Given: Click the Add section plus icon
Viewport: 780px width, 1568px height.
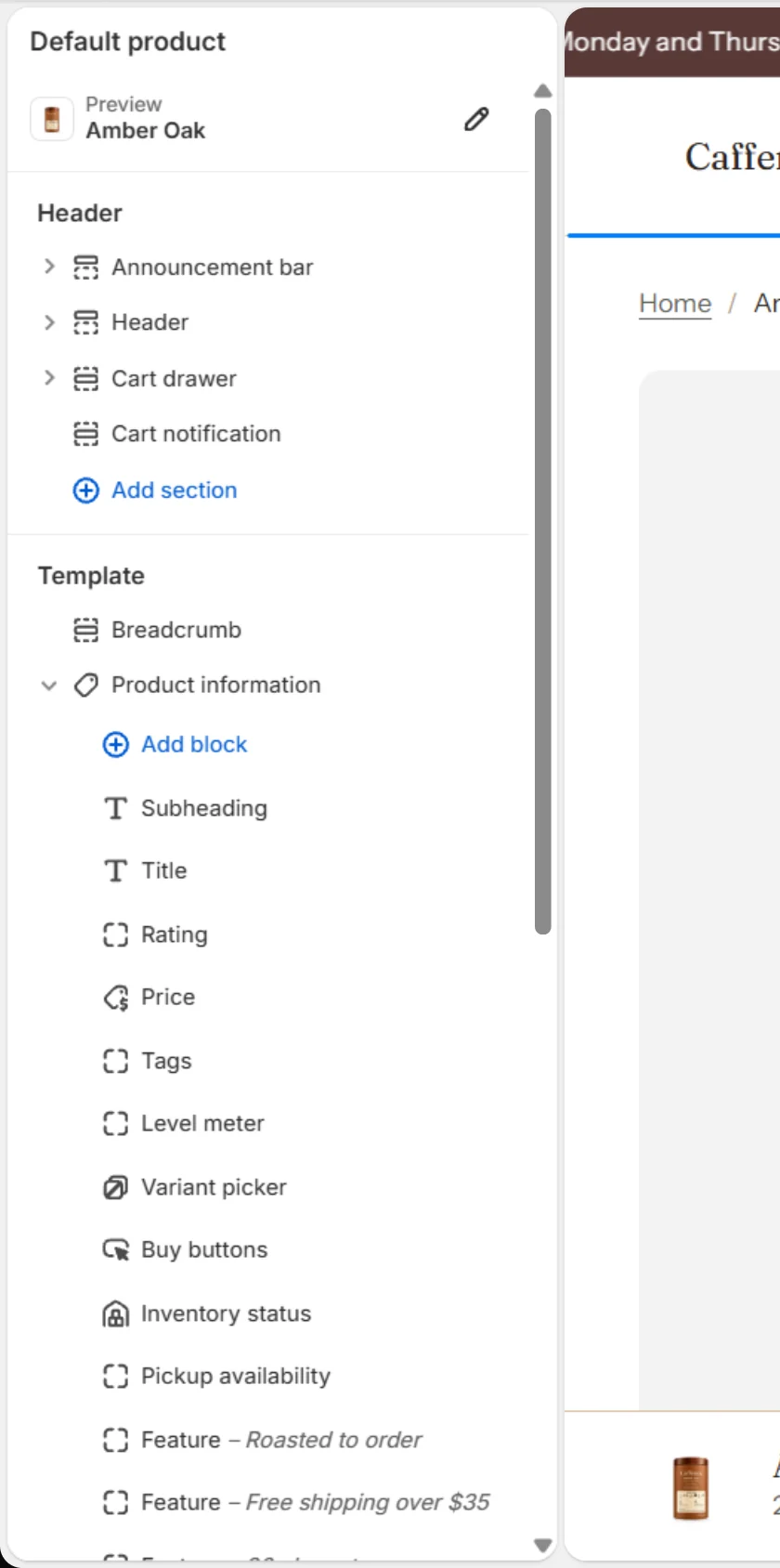Looking at the screenshot, I should point(85,490).
